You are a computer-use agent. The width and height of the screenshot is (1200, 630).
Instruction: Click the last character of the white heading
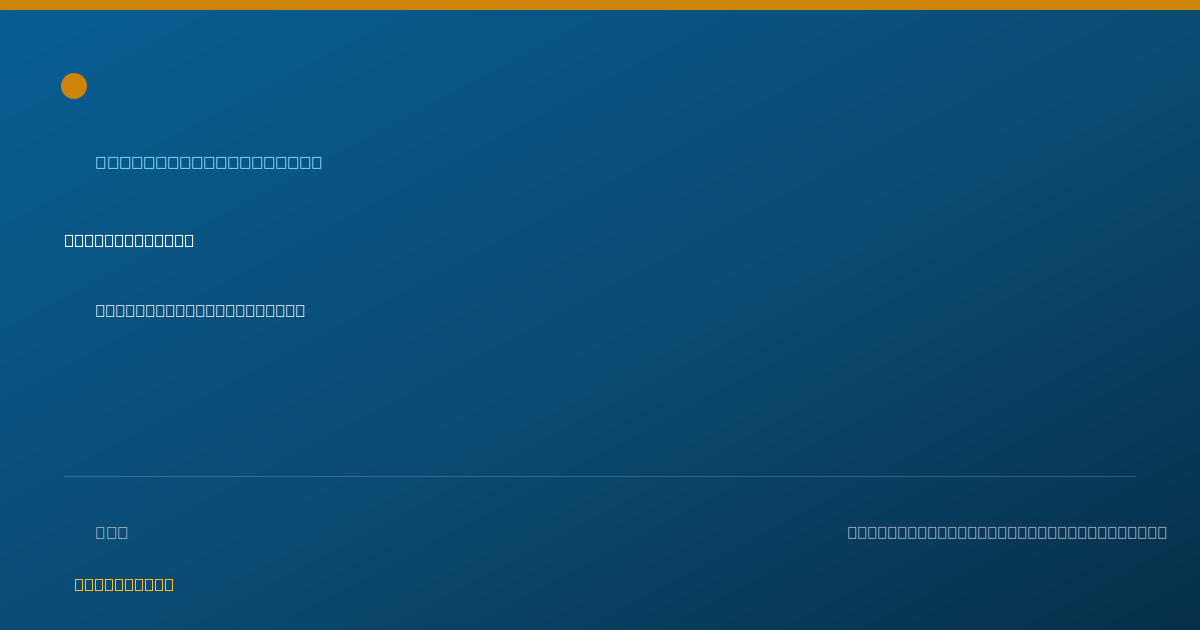188,240
